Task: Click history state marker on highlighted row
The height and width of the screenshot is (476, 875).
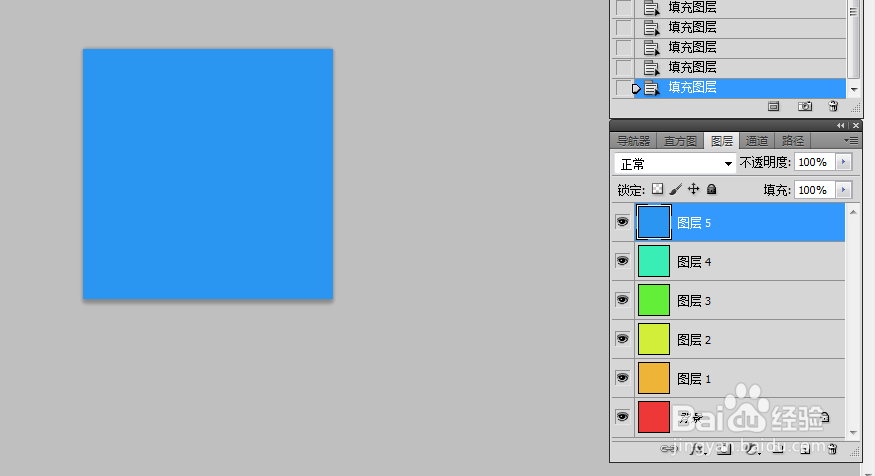Action: tap(636, 88)
